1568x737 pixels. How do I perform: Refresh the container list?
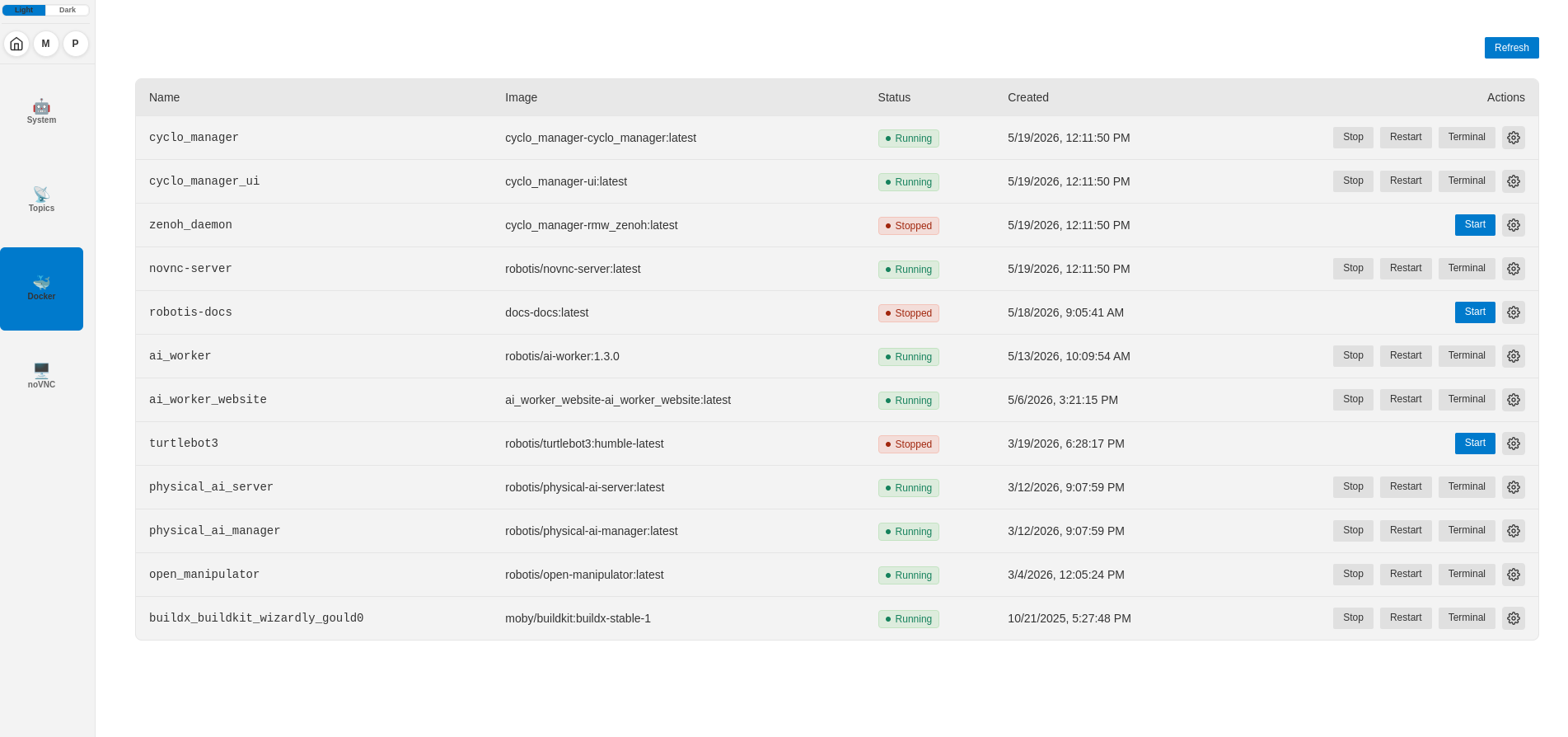(x=1511, y=48)
